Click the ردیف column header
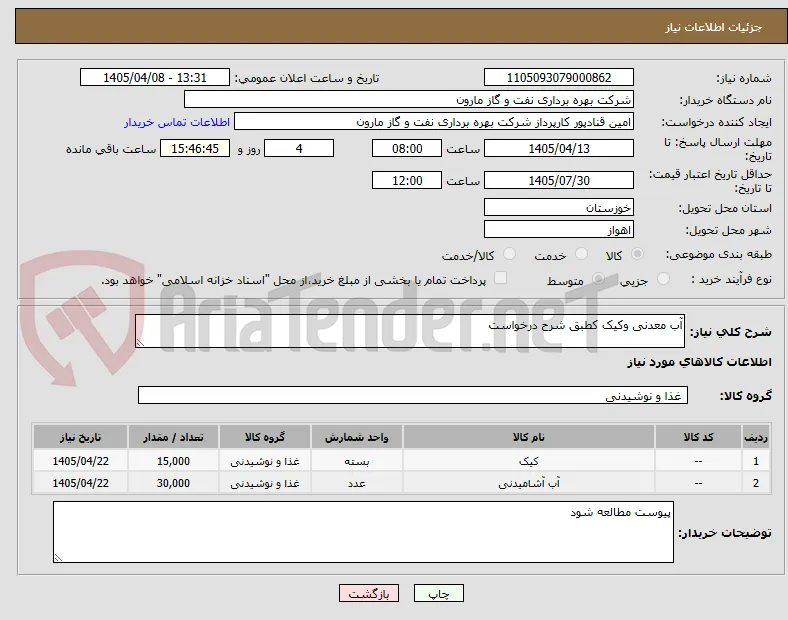 point(756,437)
